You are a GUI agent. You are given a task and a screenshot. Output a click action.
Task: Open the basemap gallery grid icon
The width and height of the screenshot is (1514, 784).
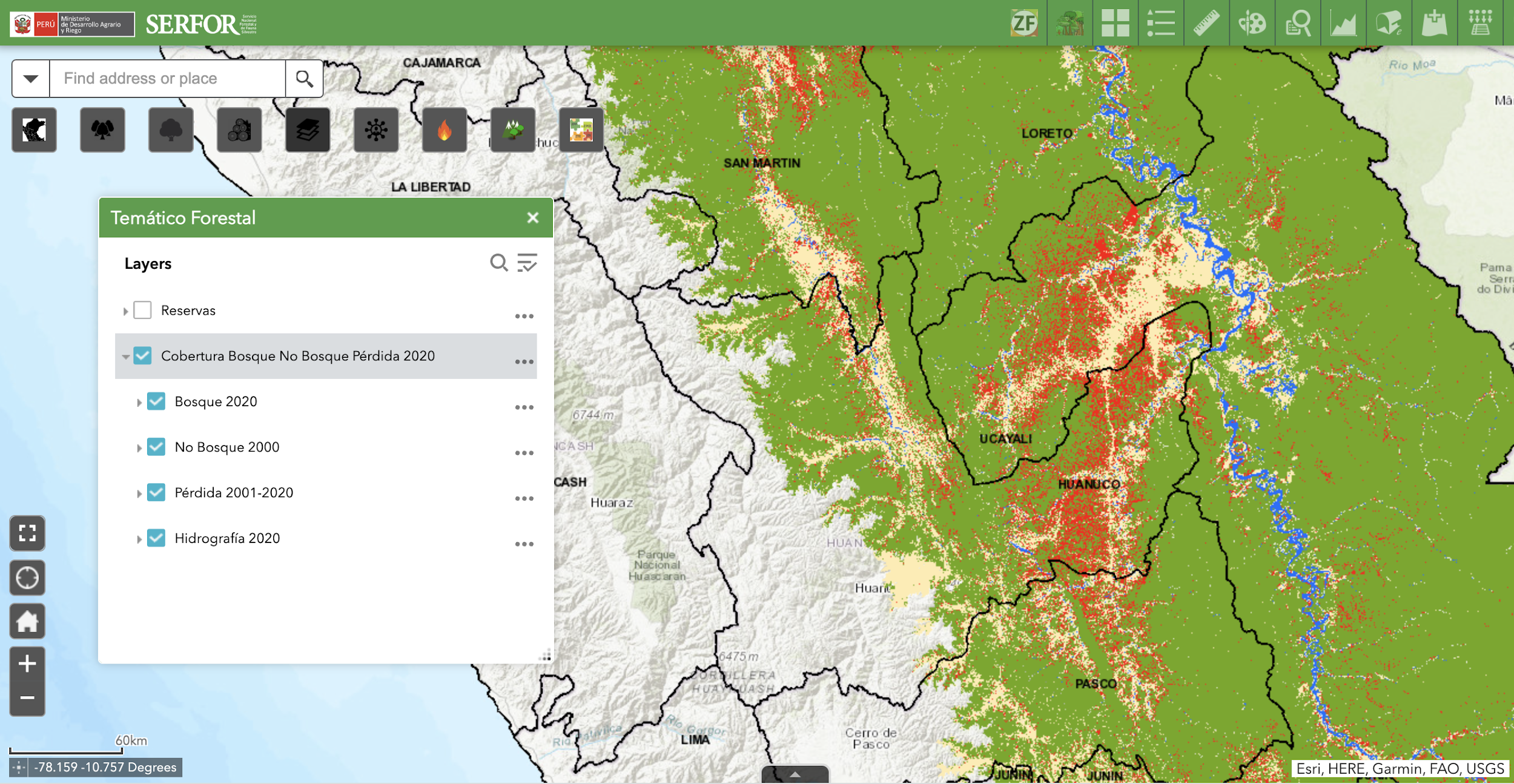(1115, 24)
